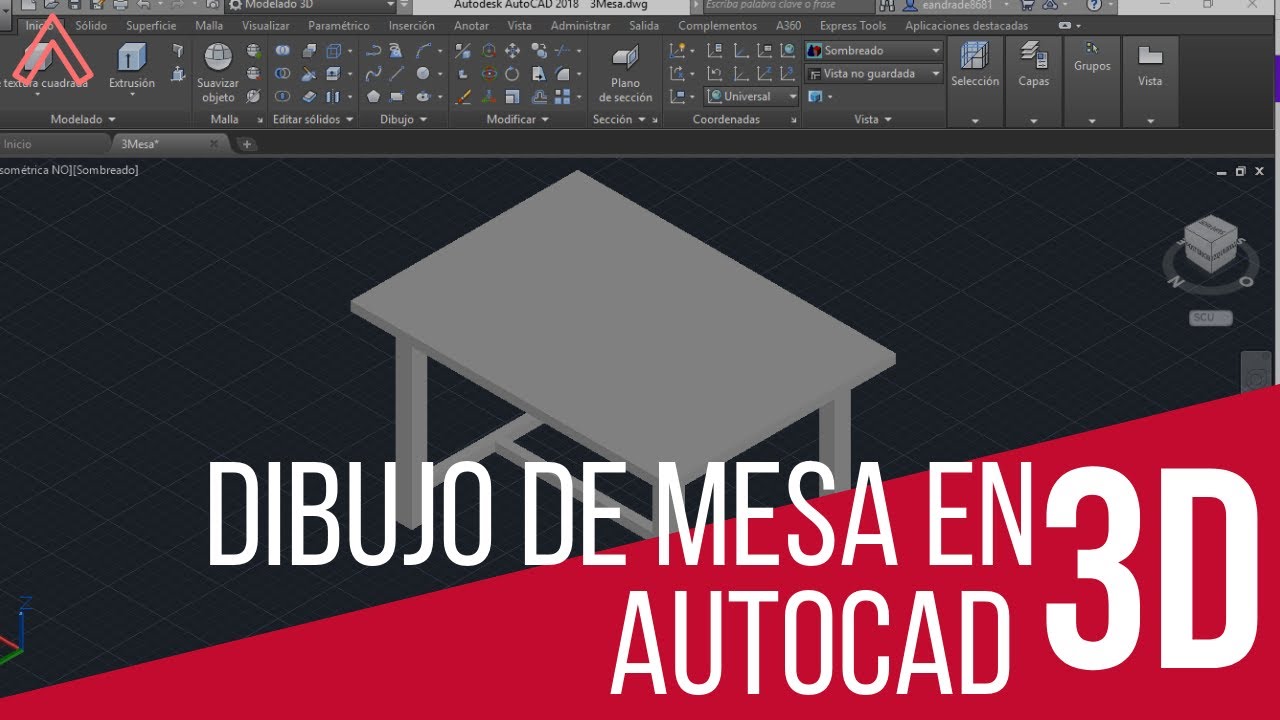Image resolution: width=1280 pixels, height=720 pixels.
Task: Click the Help question mark icon
Action: click(x=1094, y=5)
